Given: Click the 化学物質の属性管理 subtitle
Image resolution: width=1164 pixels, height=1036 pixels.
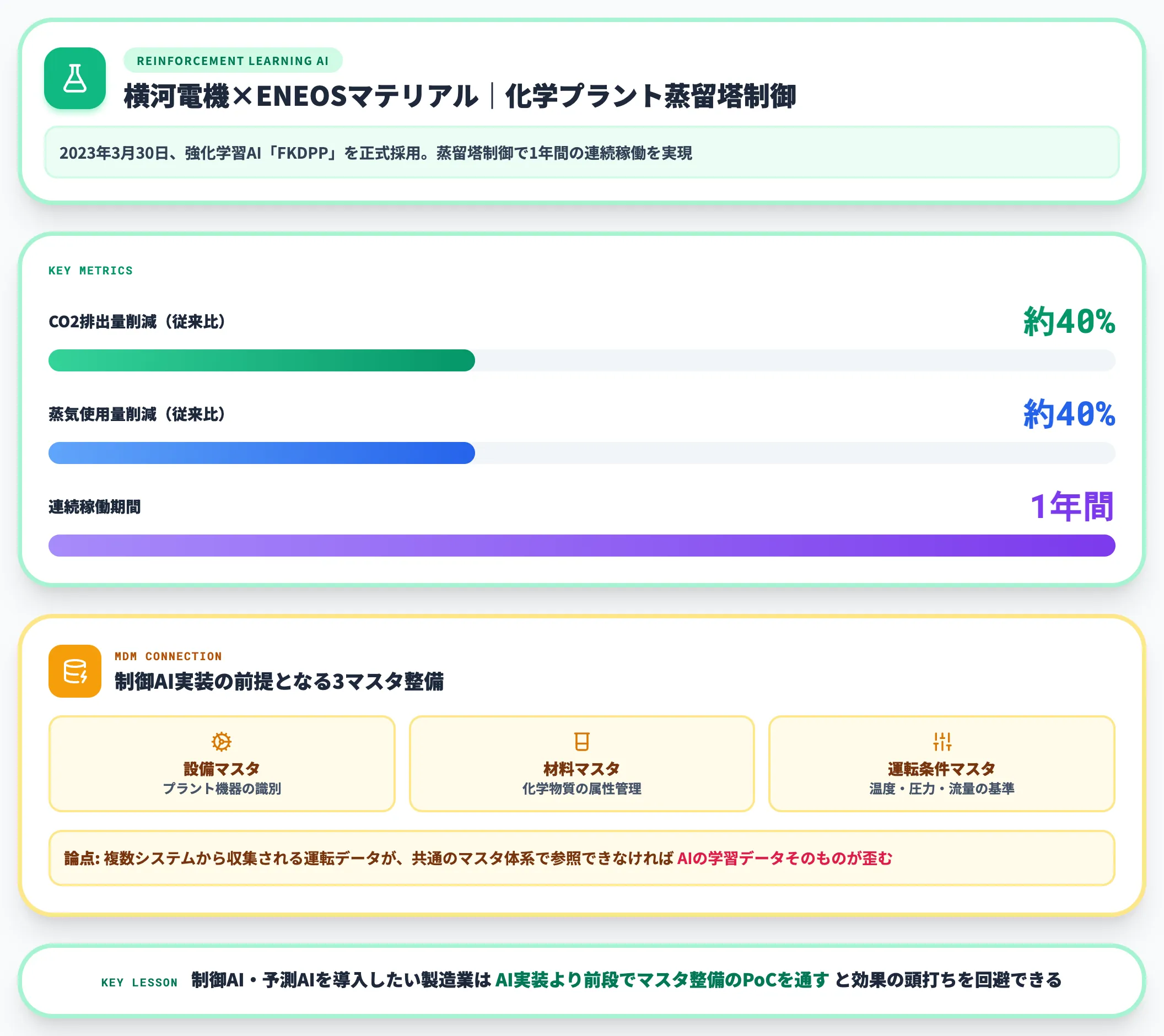Looking at the screenshot, I should (581, 788).
